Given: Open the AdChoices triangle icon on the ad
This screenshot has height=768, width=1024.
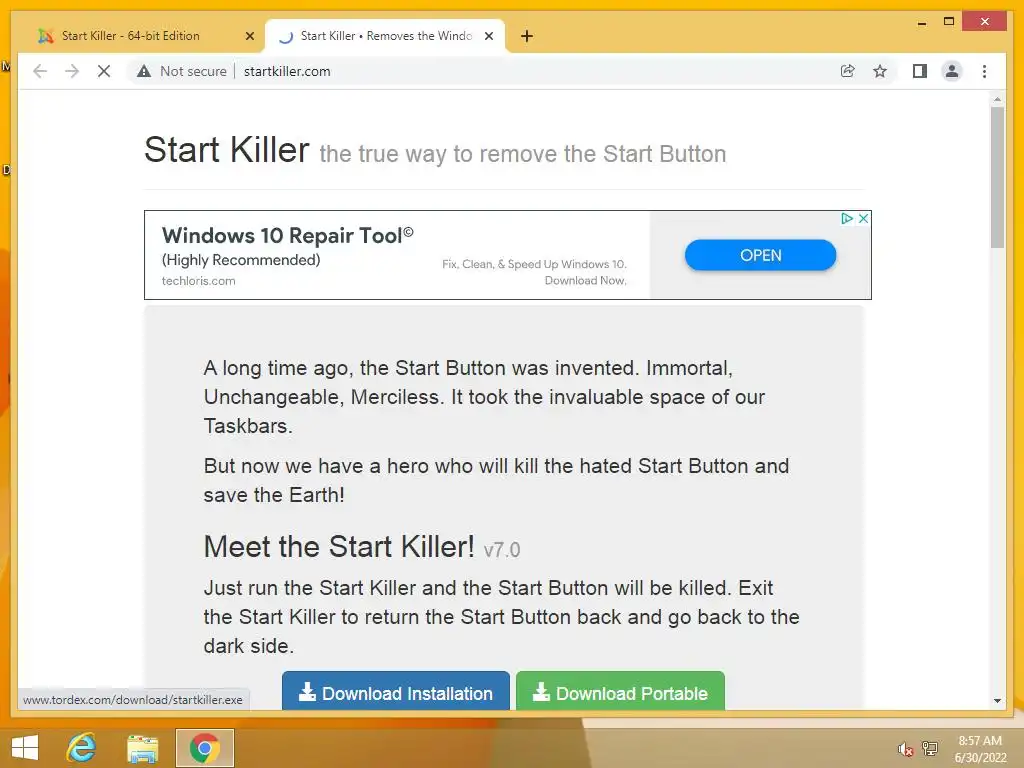Looking at the screenshot, I should pyautogui.click(x=847, y=218).
